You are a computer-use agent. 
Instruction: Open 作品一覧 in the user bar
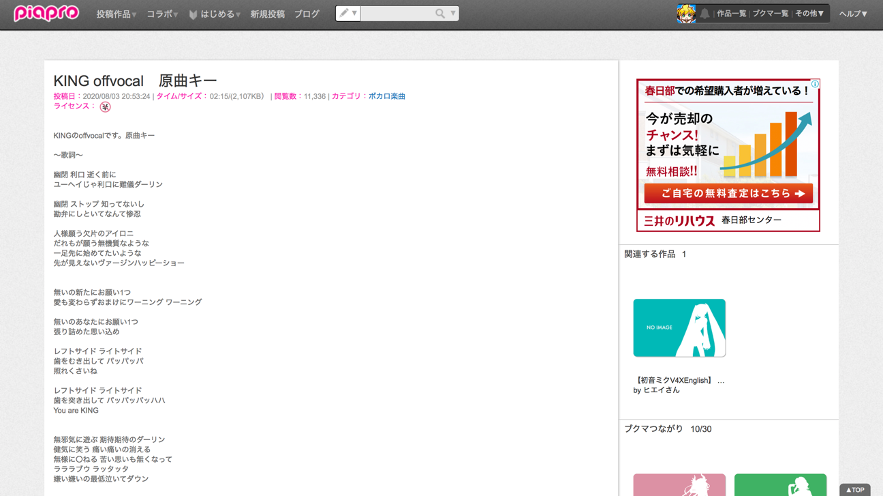coord(732,14)
